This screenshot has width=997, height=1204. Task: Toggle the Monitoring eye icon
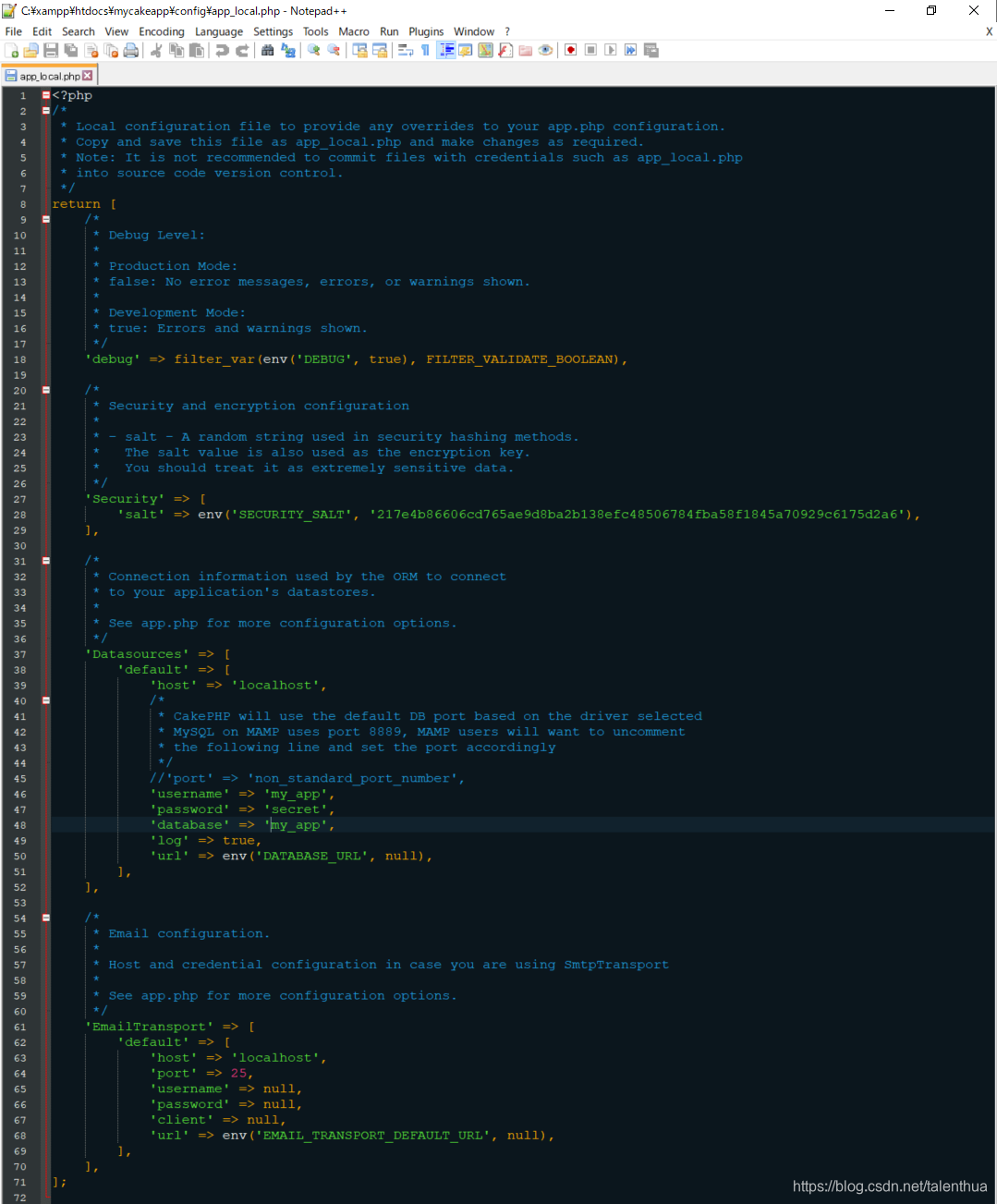[x=545, y=50]
